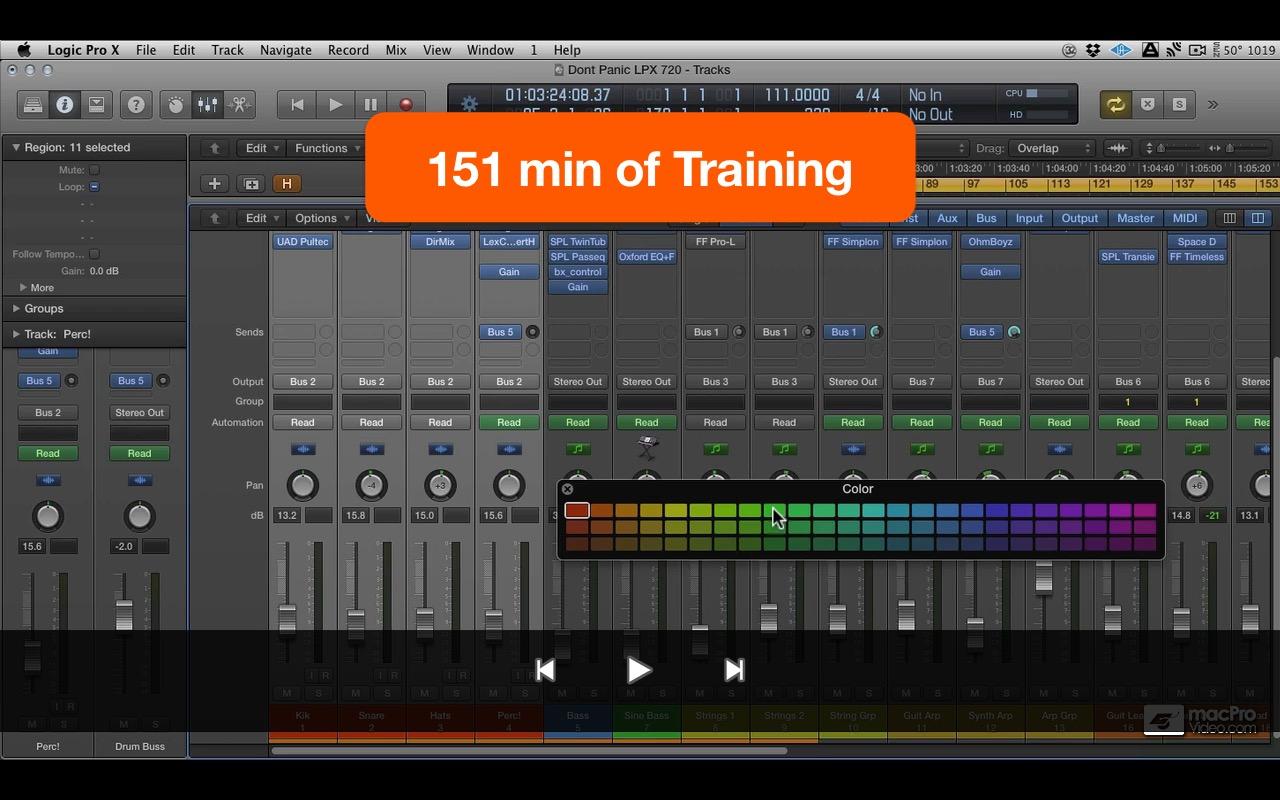Expand the More region parameters
The height and width of the screenshot is (800, 1280).
click(23, 287)
